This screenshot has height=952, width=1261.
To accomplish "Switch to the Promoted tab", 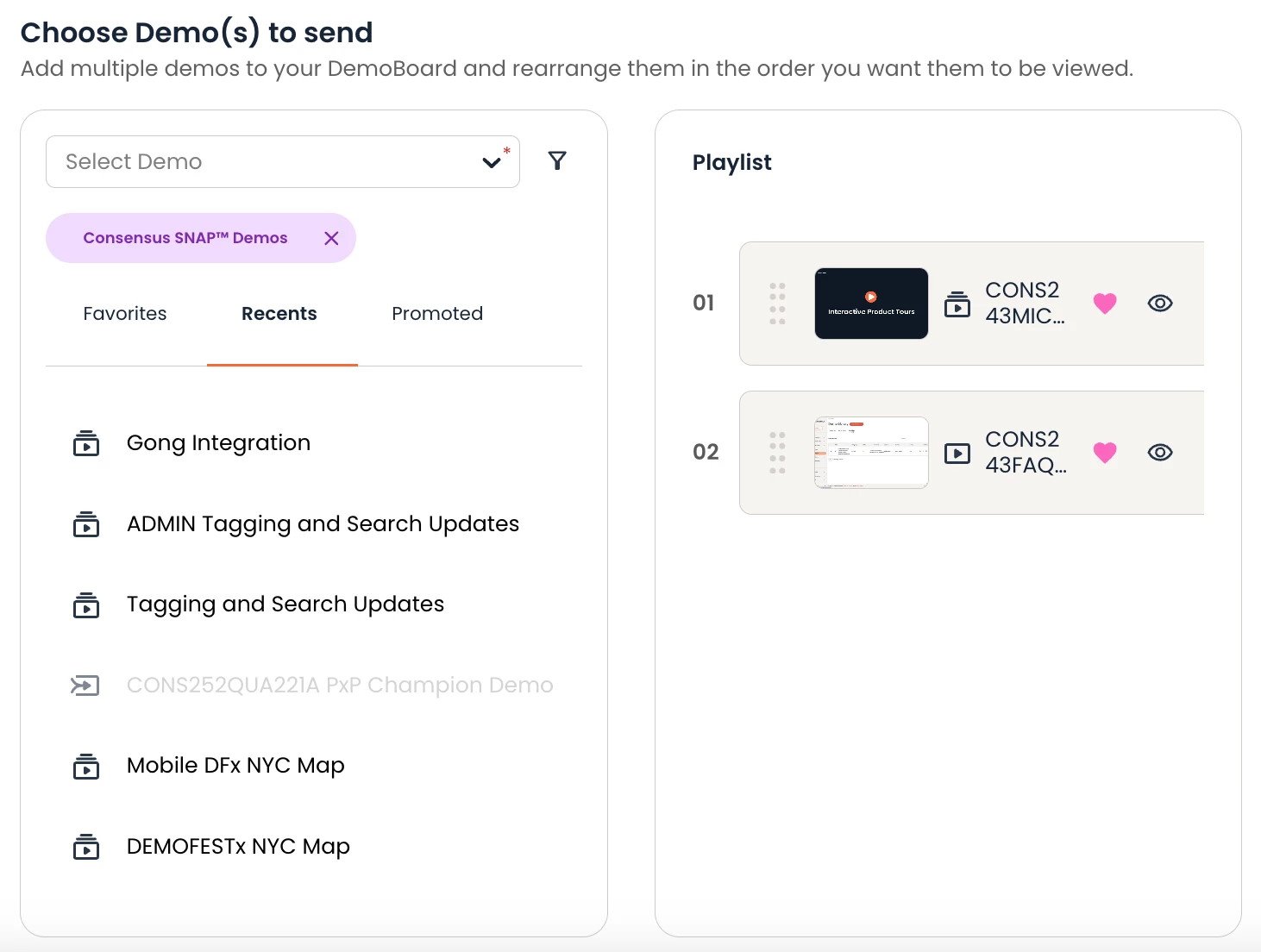I will pos(437,314).
